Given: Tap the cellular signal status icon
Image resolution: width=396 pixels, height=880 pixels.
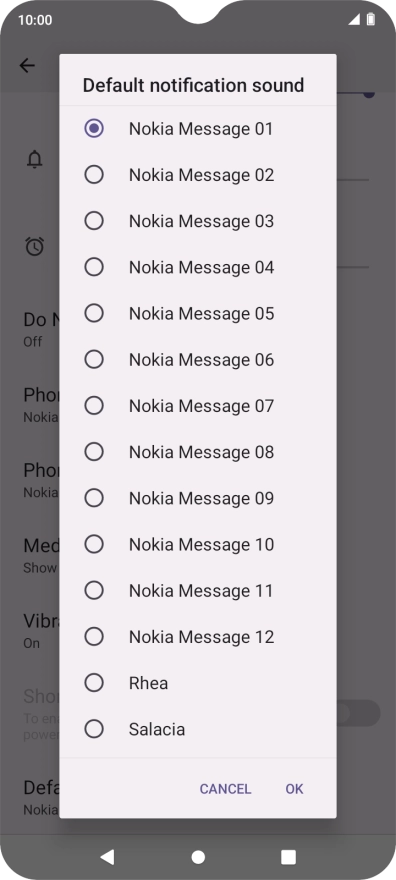Looking at the screenshot, I should pyautogui.click(x=354, y=20).
